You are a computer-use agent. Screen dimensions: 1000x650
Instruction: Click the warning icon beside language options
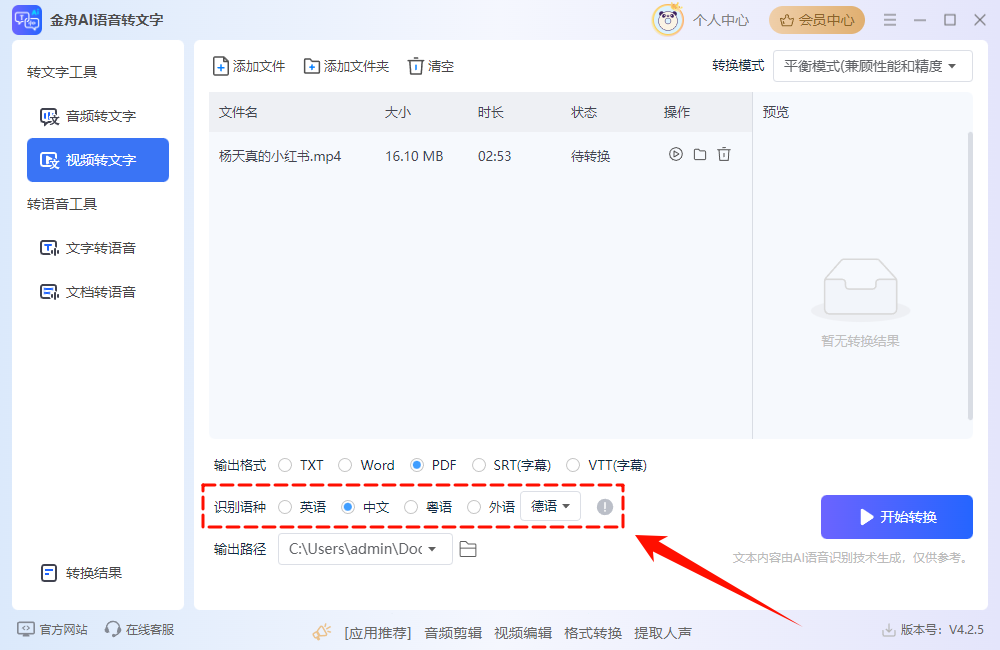point(603,507)
